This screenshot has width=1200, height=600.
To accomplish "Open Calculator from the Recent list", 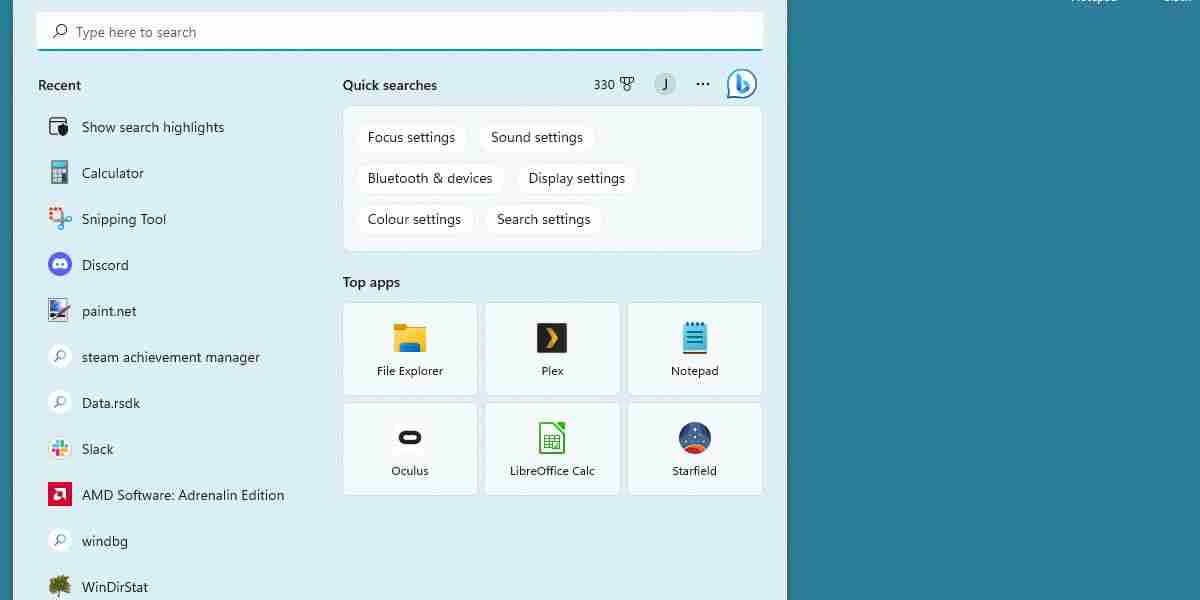I will pos(112,172).
